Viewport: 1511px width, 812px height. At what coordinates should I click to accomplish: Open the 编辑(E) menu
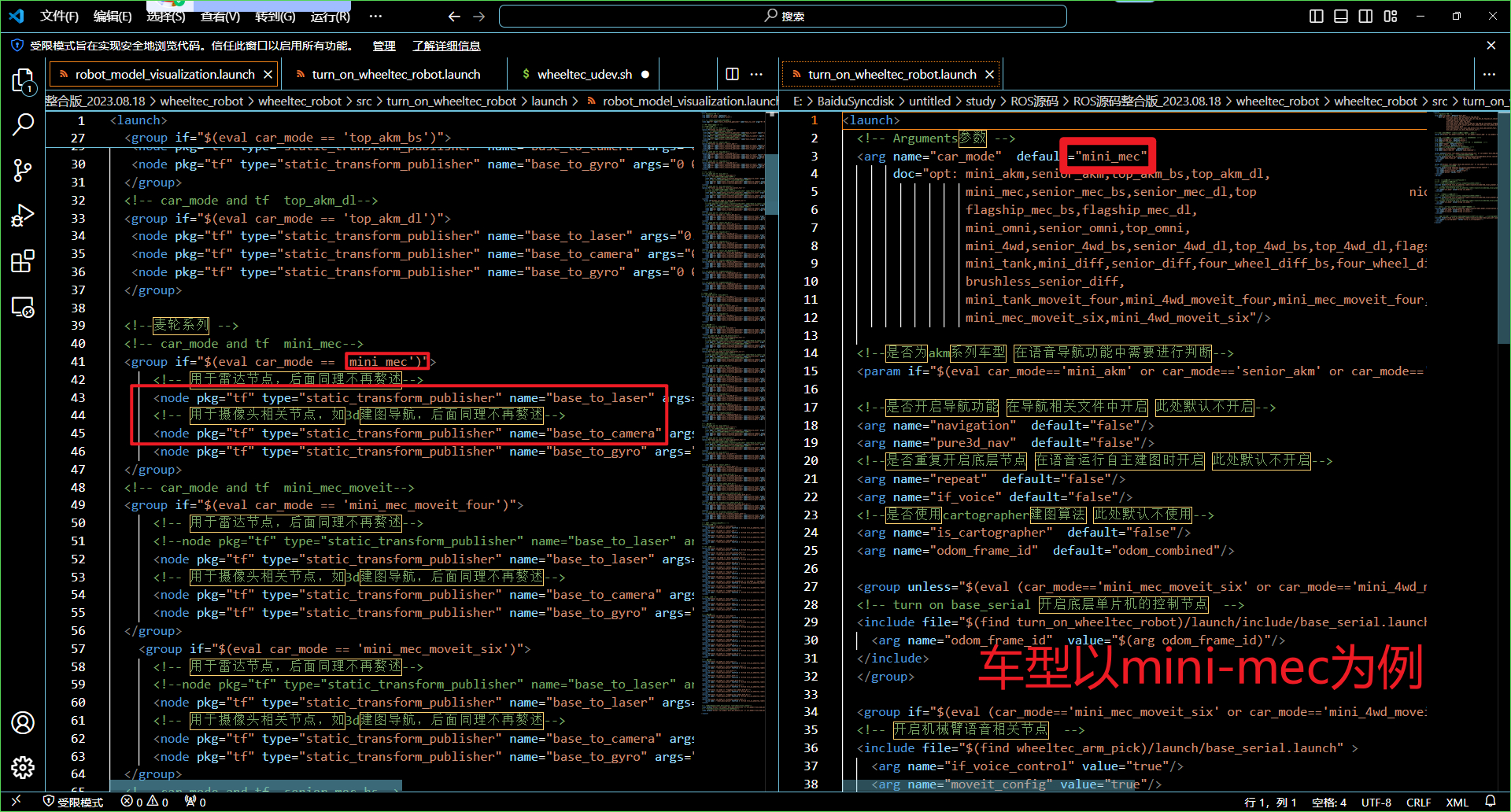click(113, 16)
